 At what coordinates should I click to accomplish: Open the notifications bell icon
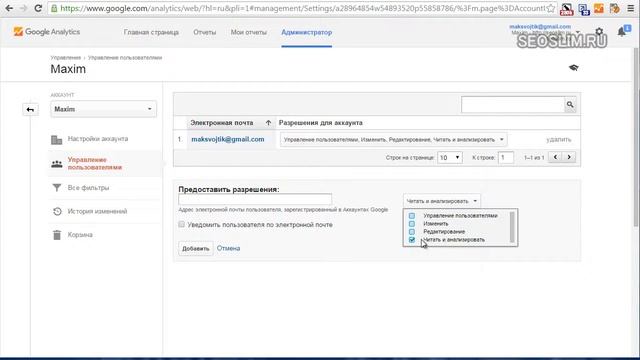click(x=622, y=31)
